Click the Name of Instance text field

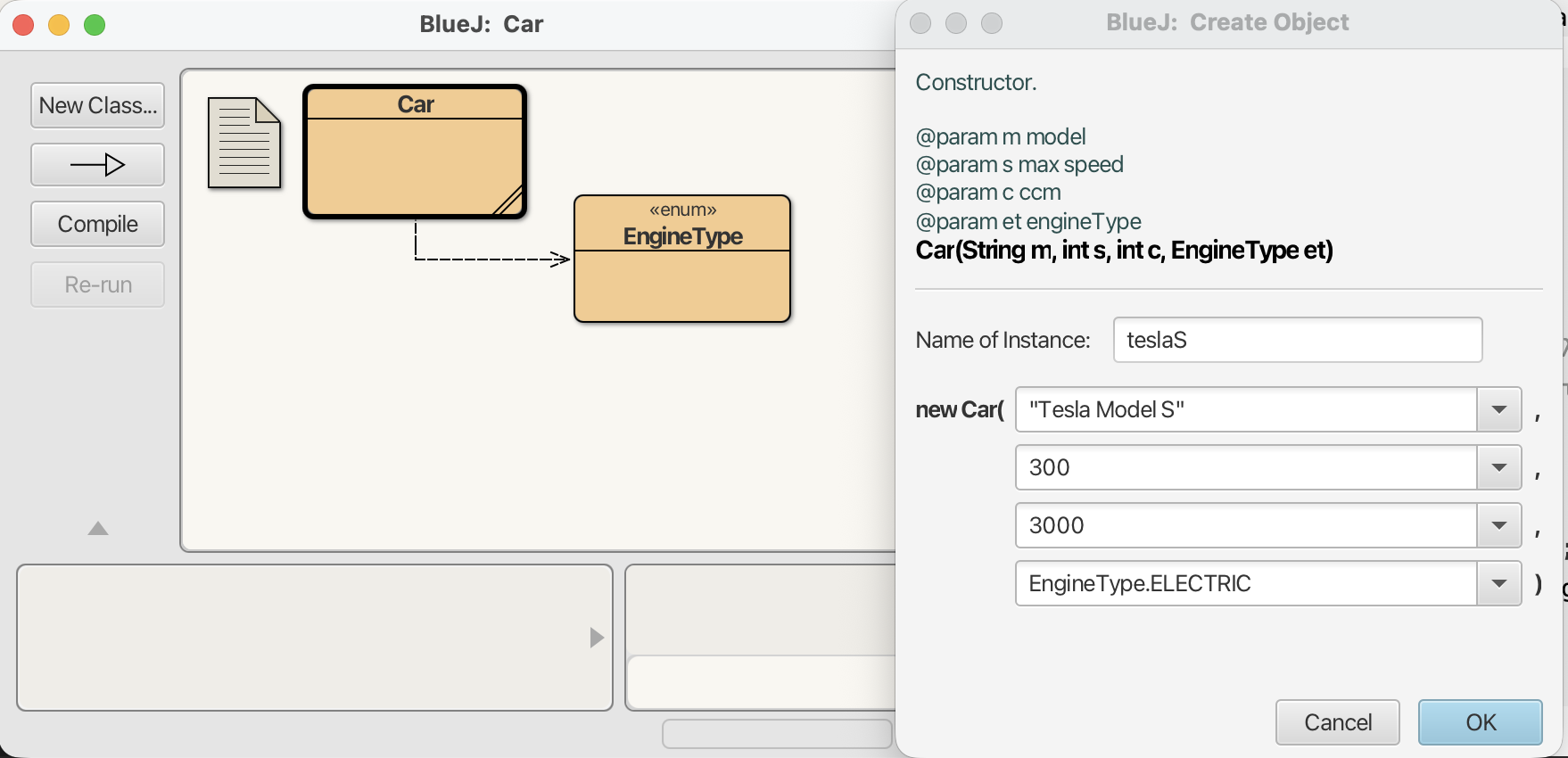[x=1297, y=340]
